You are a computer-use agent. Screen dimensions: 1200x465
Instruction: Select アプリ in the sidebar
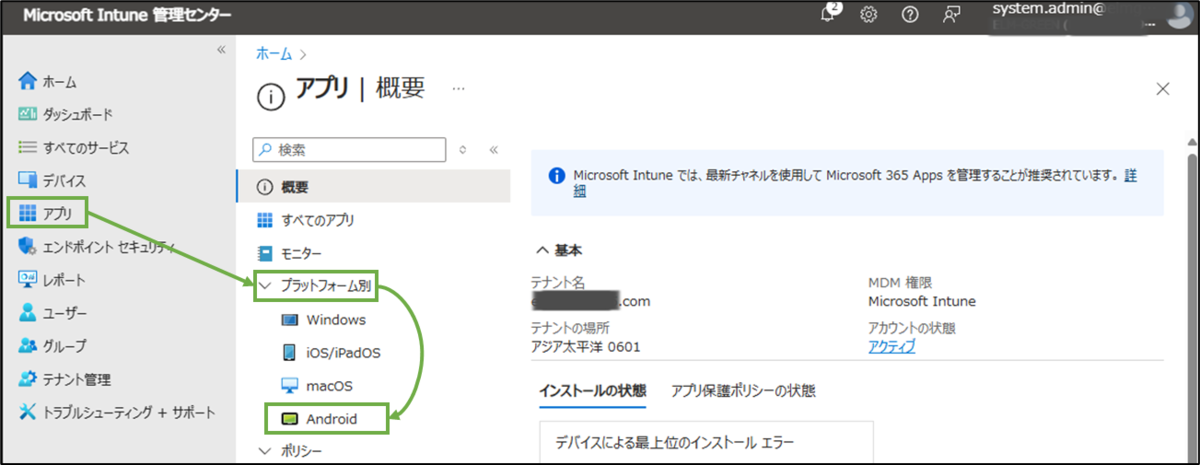tap(46, 213)
